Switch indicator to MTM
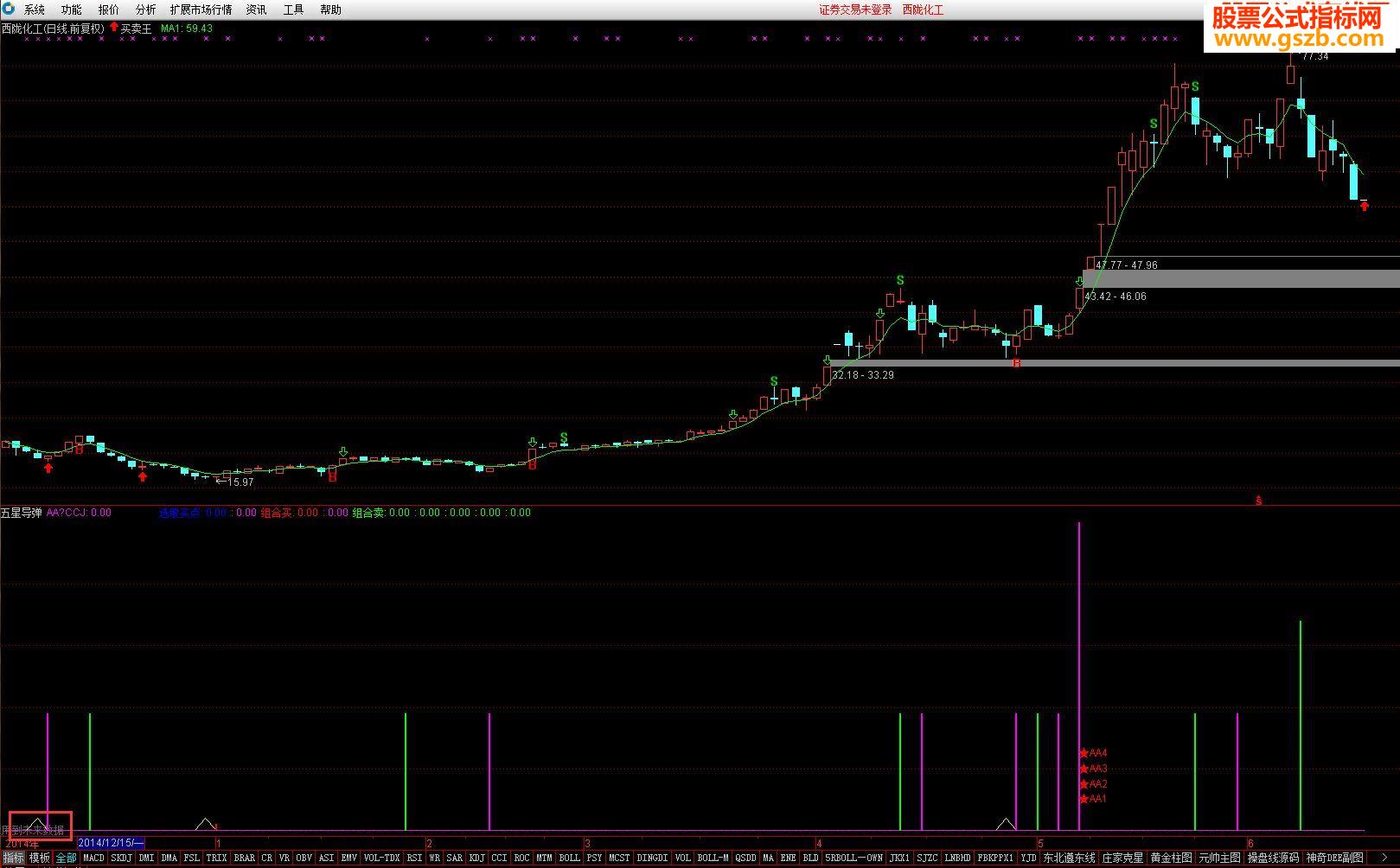1400x868 pixels. click(544, 858)
